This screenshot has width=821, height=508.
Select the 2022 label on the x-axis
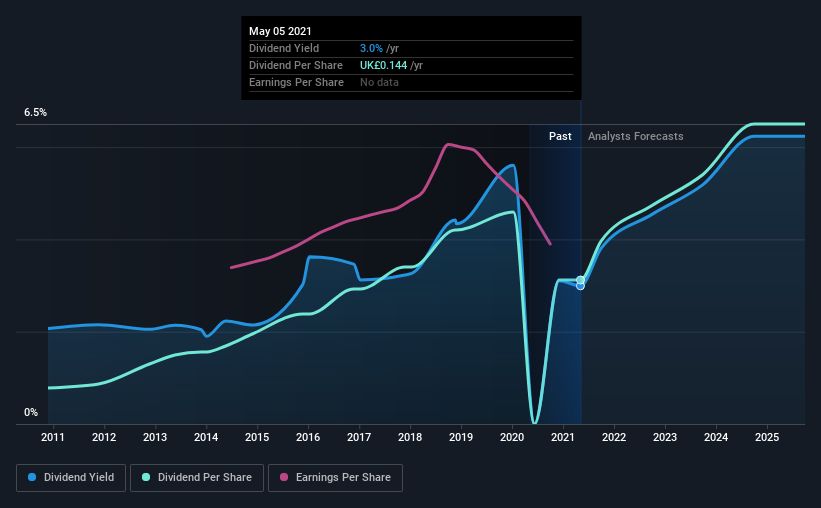pyautogui.click(x=614, y=437)
